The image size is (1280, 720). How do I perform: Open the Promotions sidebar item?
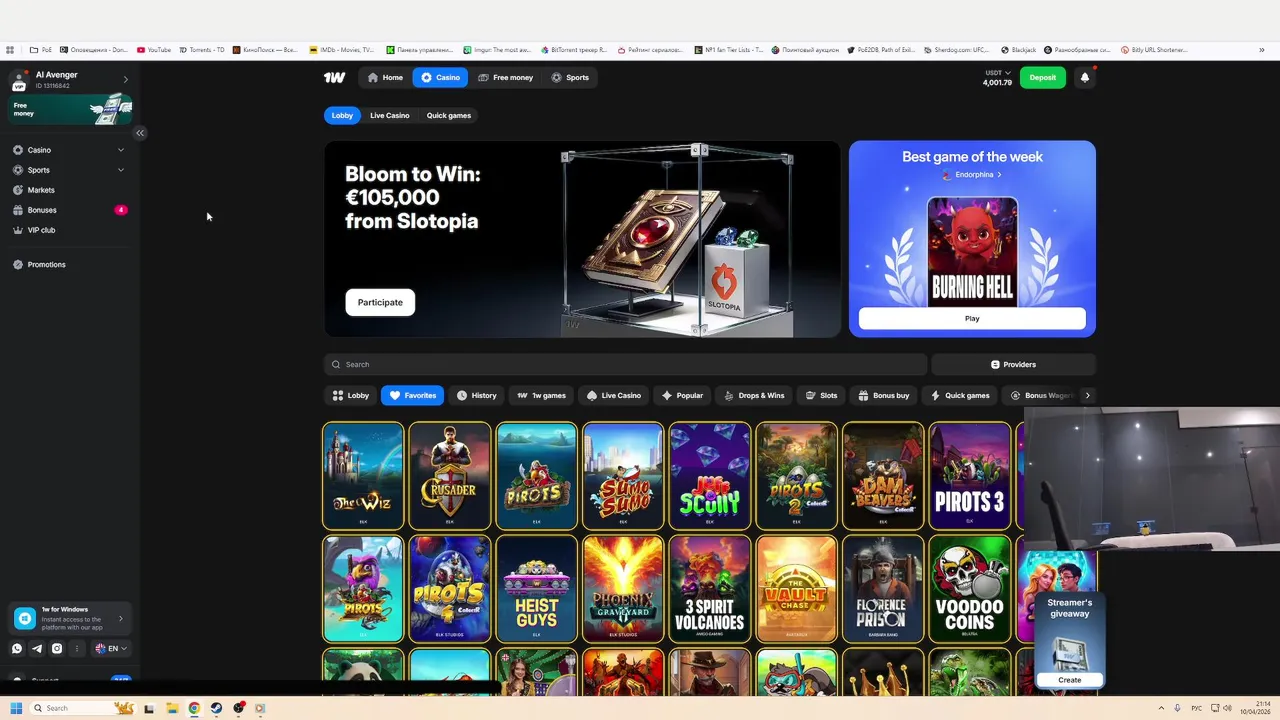[70, 264]
